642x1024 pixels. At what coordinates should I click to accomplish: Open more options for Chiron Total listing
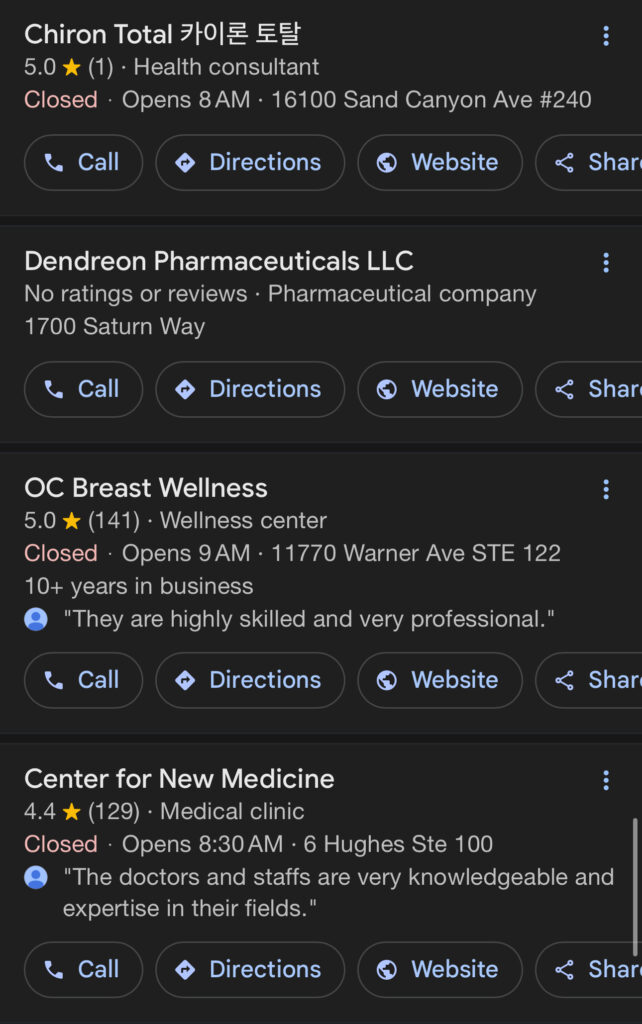click(605, 37)
